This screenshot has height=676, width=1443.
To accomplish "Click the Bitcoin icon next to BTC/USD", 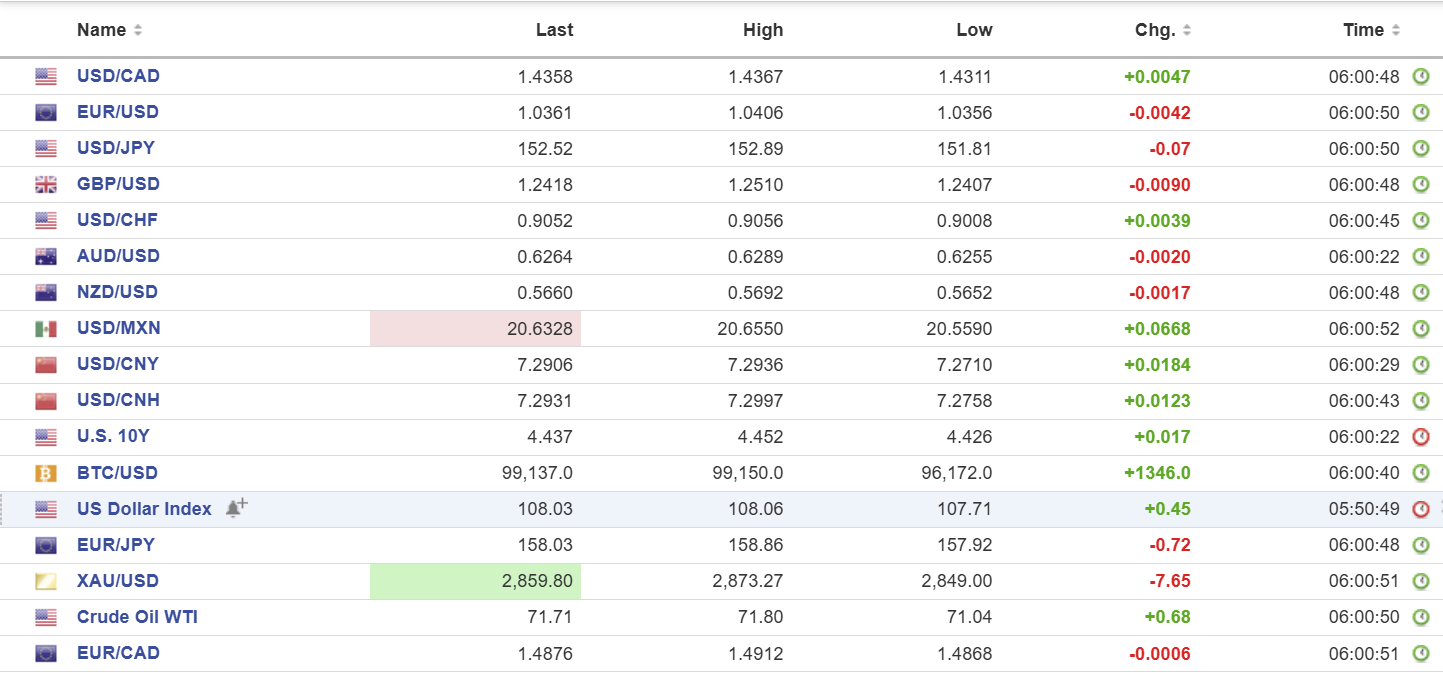I will click(46, 473).
